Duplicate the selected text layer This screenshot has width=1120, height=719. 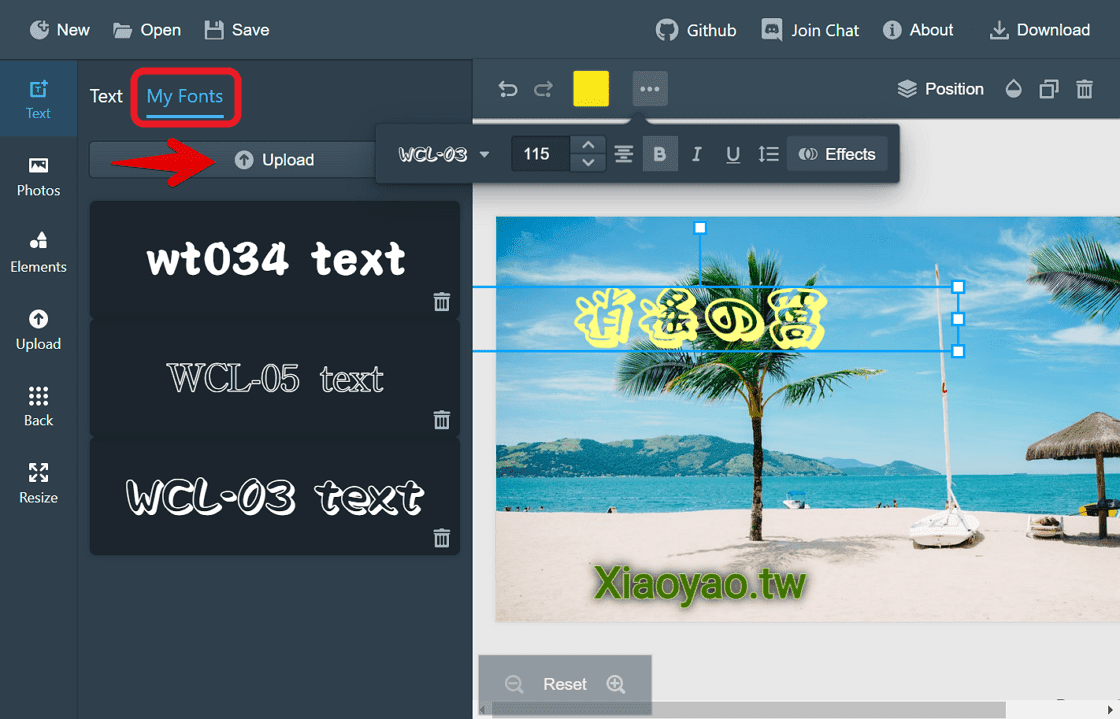pyautogui.click(x=1048, y=88)
